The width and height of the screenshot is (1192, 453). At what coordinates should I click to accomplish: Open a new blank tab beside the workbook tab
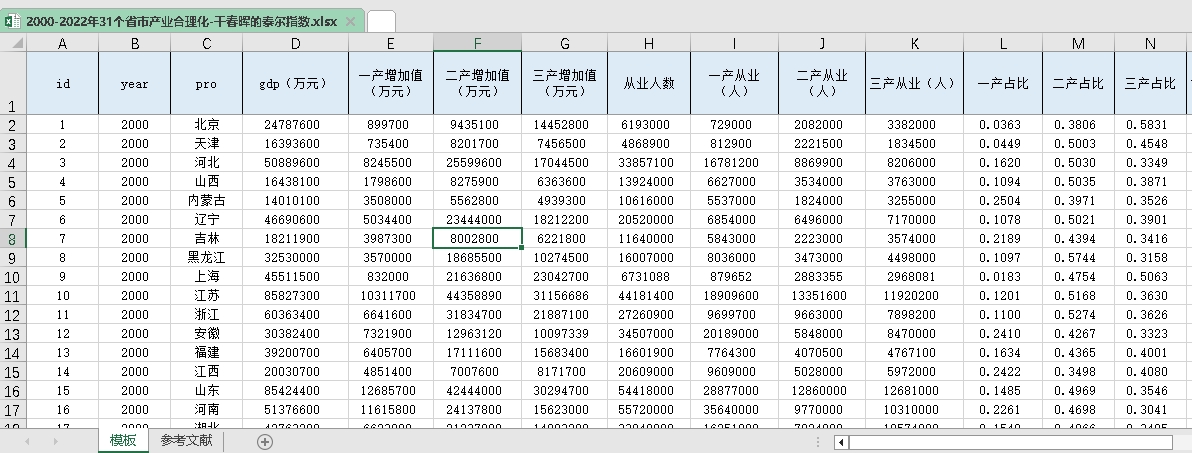(x=381, y=21)
